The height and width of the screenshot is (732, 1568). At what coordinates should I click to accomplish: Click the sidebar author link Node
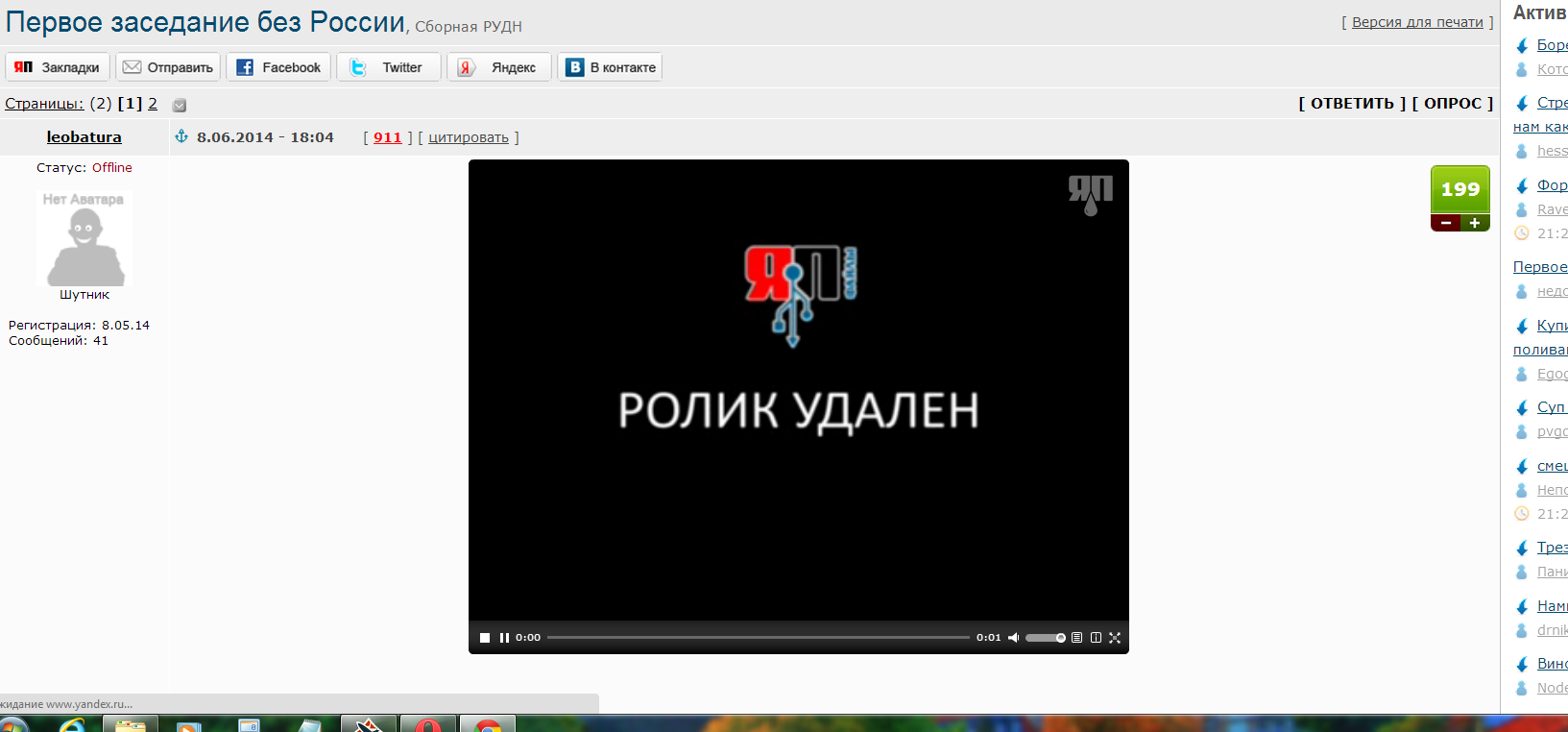[x=1552, y=688]
